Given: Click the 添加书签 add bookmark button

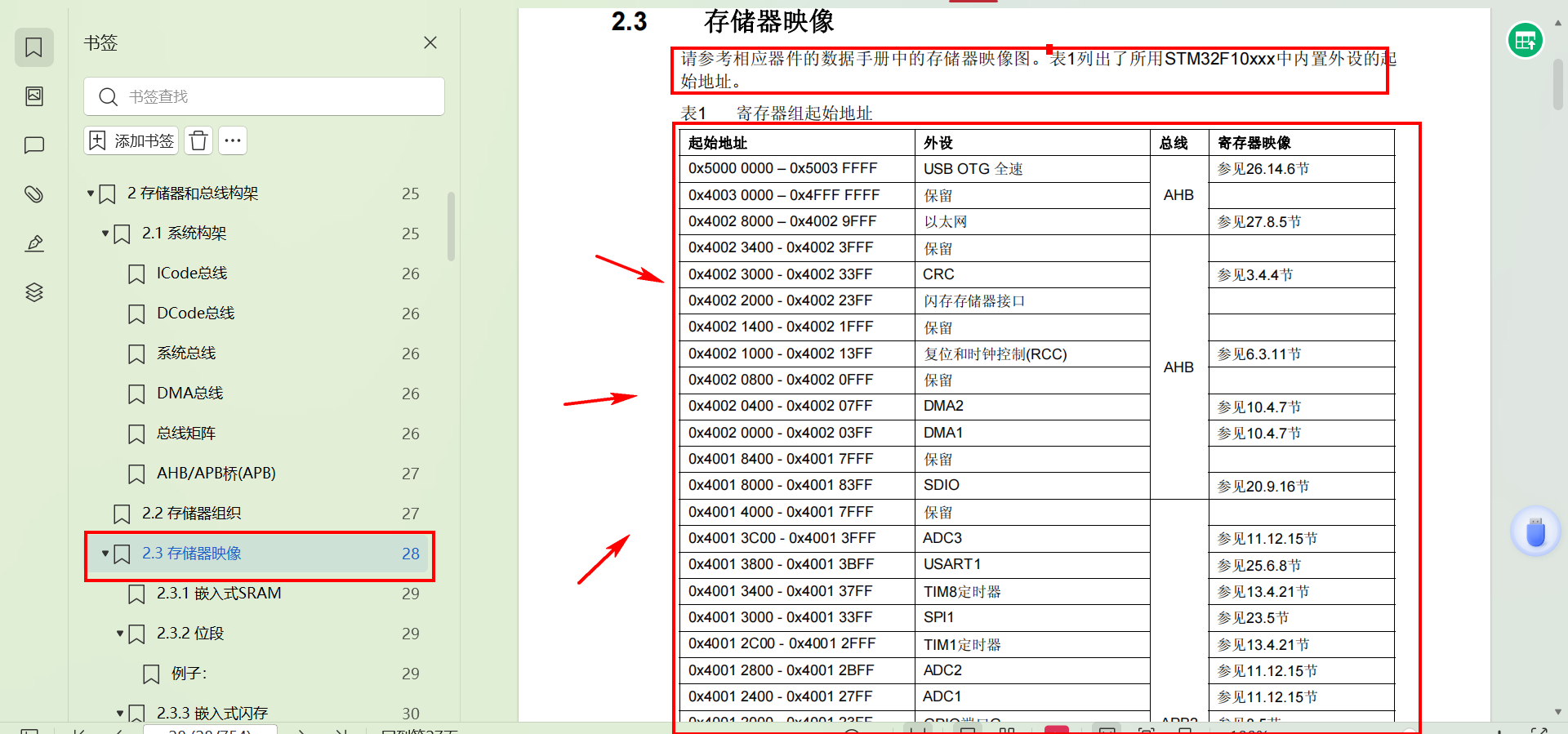Looking at the screenshot, I should (131, 140).
